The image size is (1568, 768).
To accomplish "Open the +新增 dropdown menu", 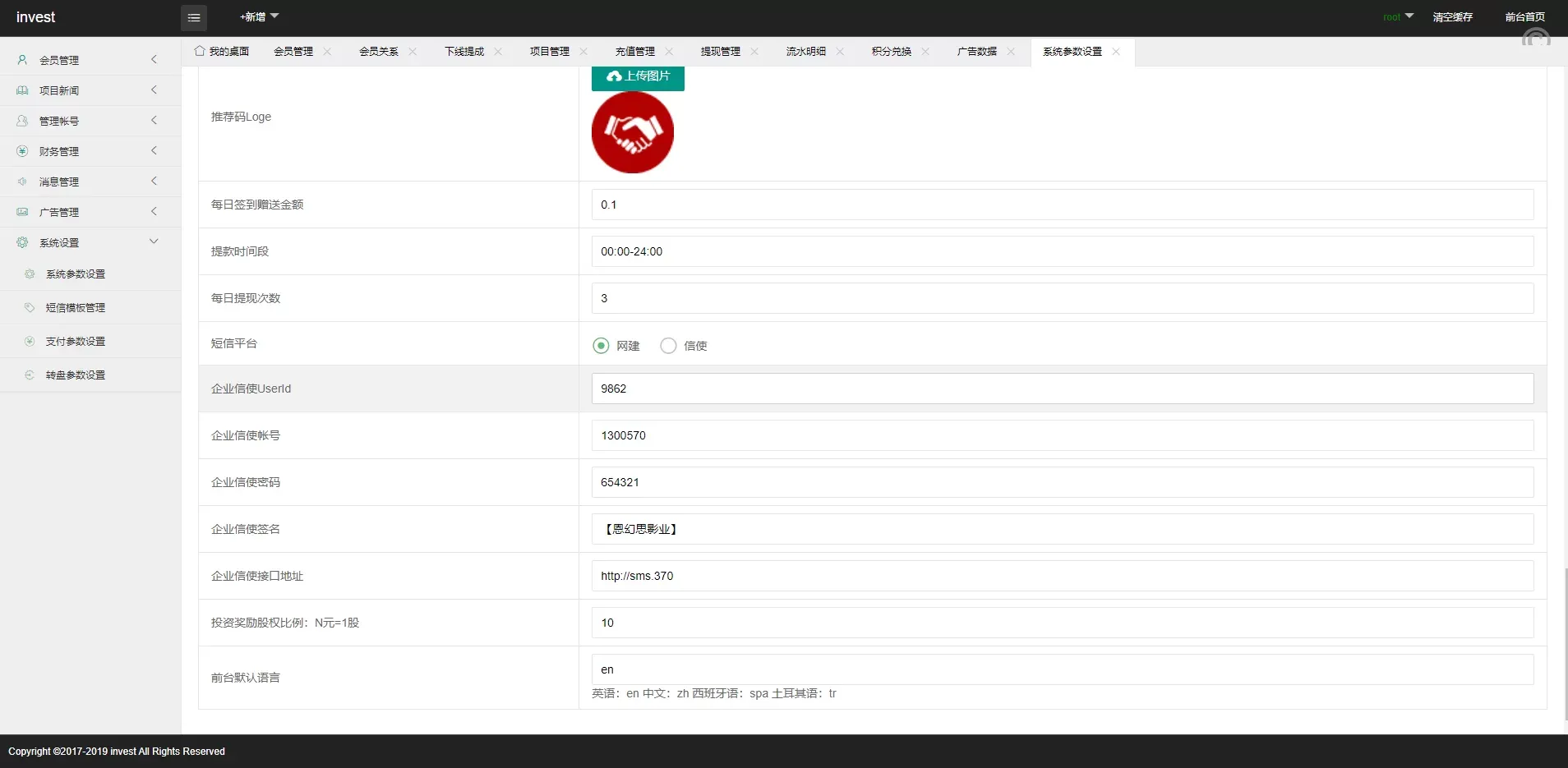I will (259, 16).
